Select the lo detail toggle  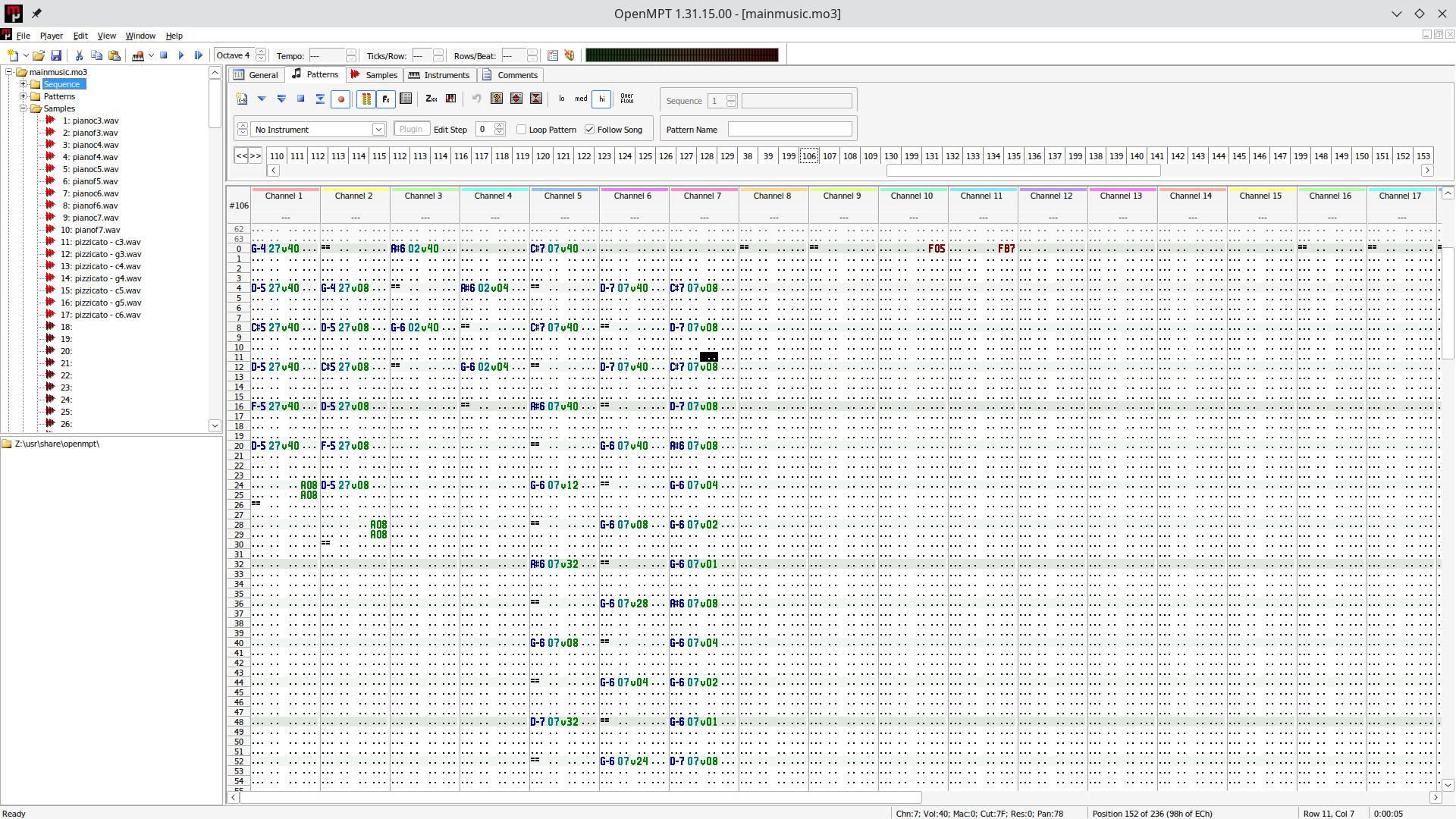pos(561,99)
